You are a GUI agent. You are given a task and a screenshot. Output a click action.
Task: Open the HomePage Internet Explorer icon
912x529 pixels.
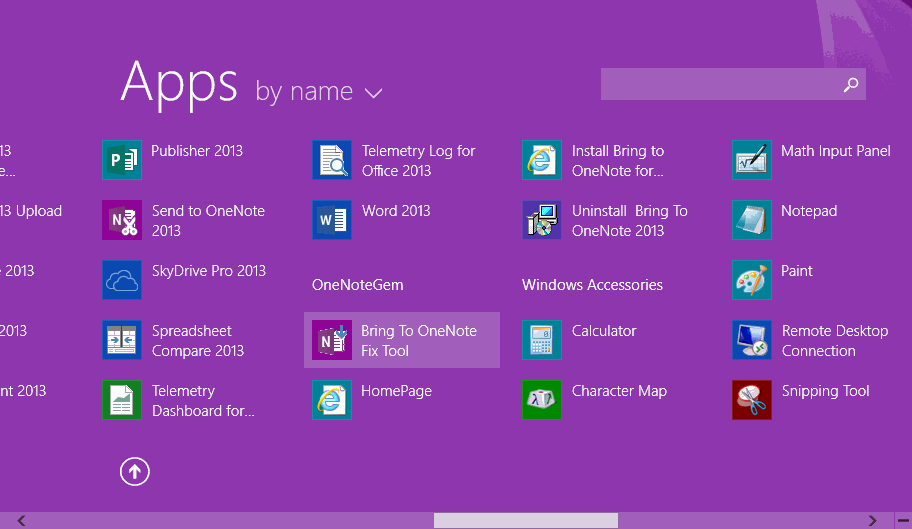[332, 400]
